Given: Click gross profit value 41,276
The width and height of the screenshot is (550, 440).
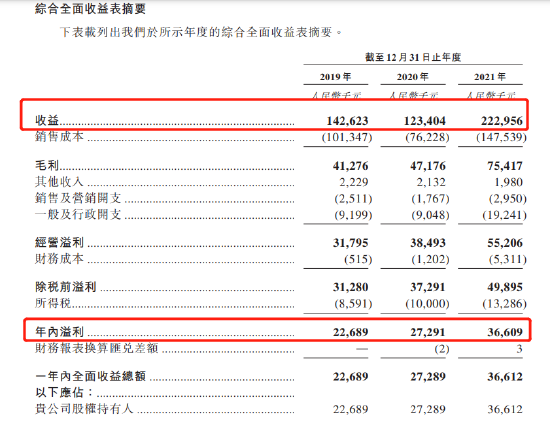Looking at the screenshot, I should [x=350, y=166].
